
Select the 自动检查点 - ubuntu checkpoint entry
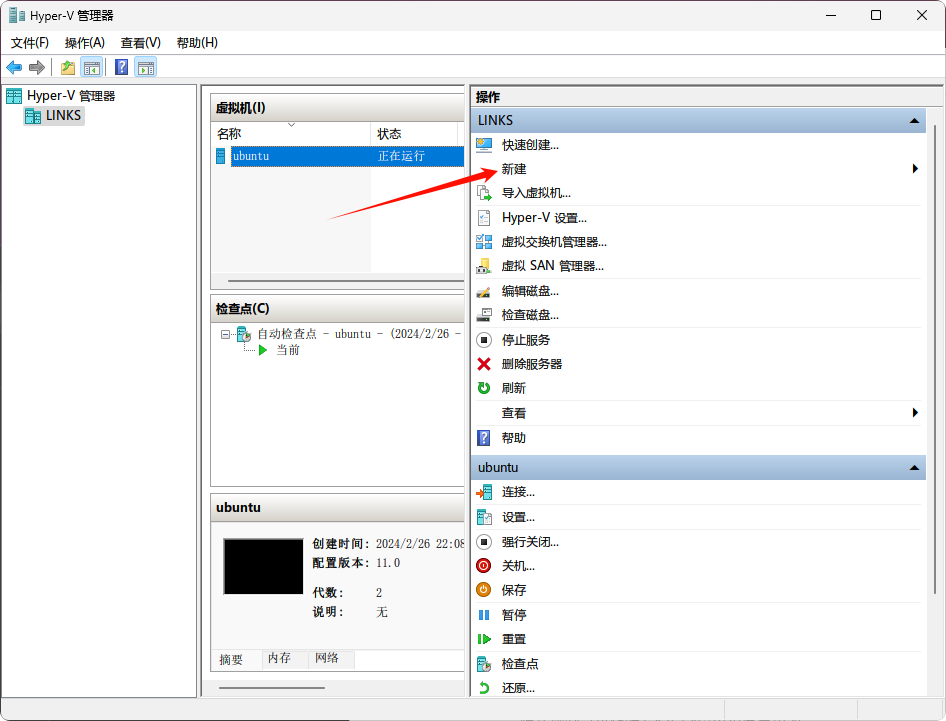(359, 334)
